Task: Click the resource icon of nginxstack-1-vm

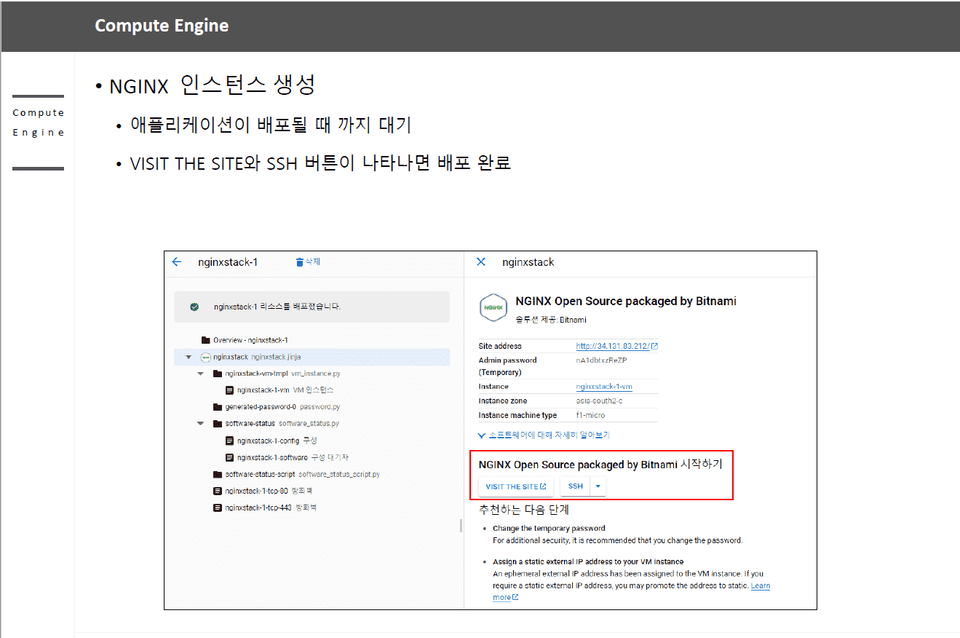Action: (230, 390)
